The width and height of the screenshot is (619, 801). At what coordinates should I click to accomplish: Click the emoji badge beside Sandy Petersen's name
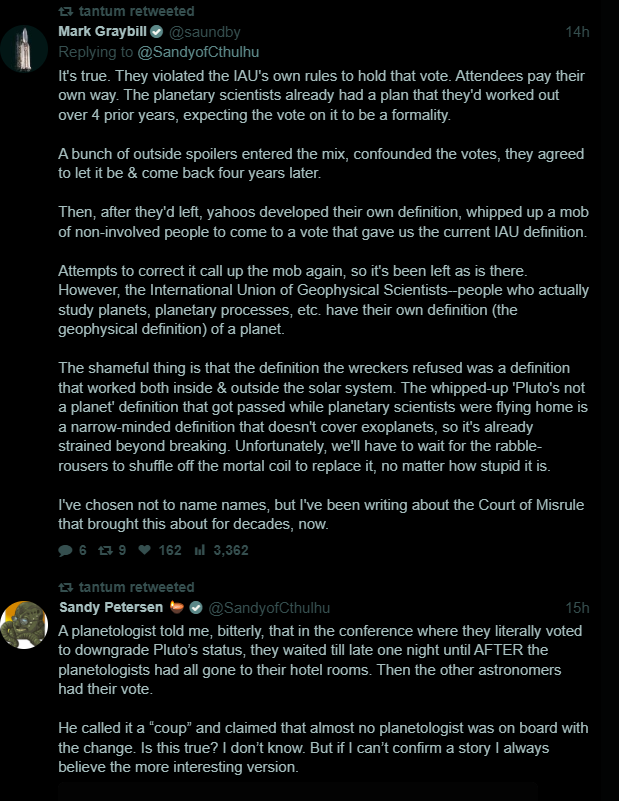[x=177, y=608]
